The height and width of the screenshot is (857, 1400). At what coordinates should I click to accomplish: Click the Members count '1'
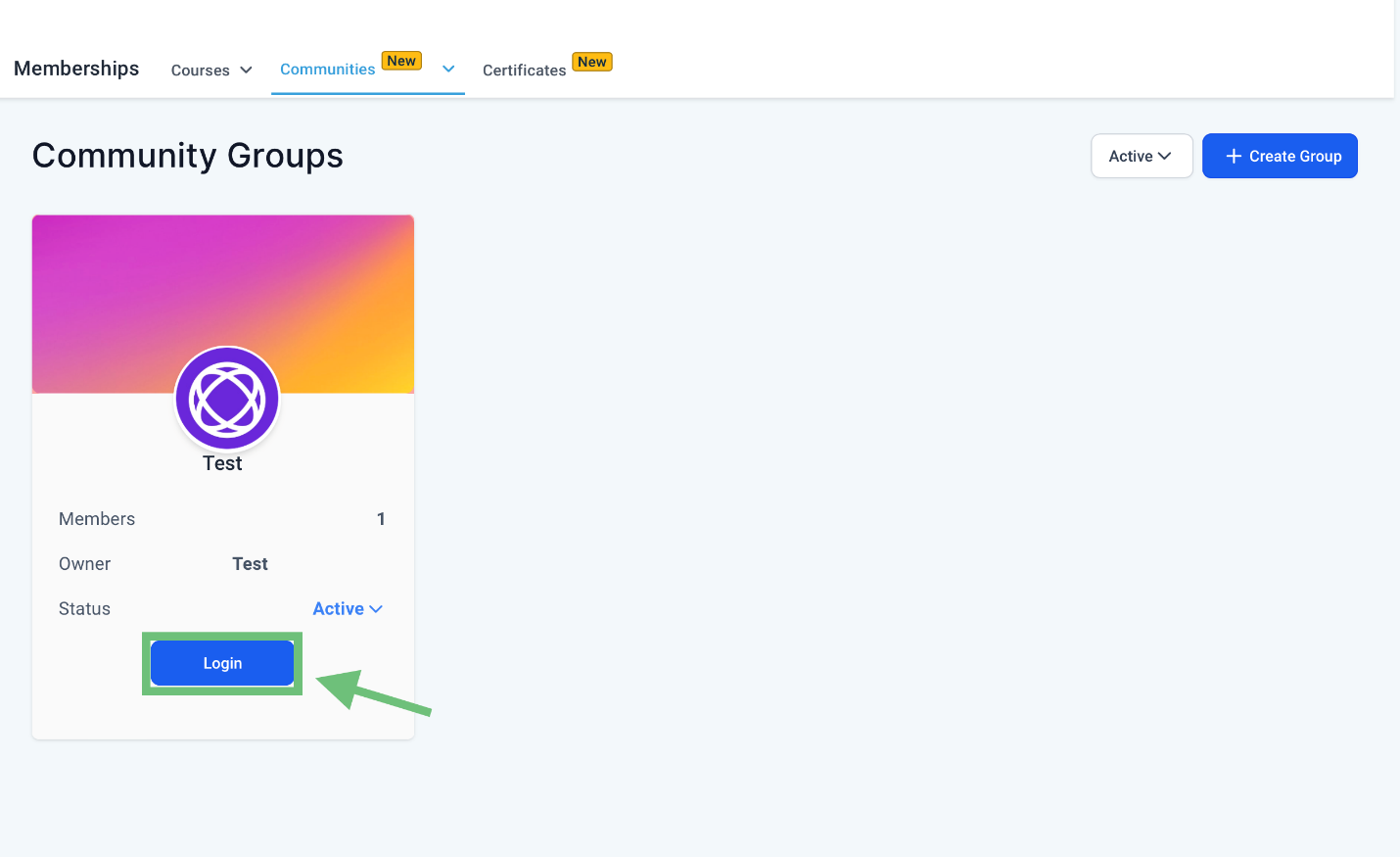click(381, 519)
